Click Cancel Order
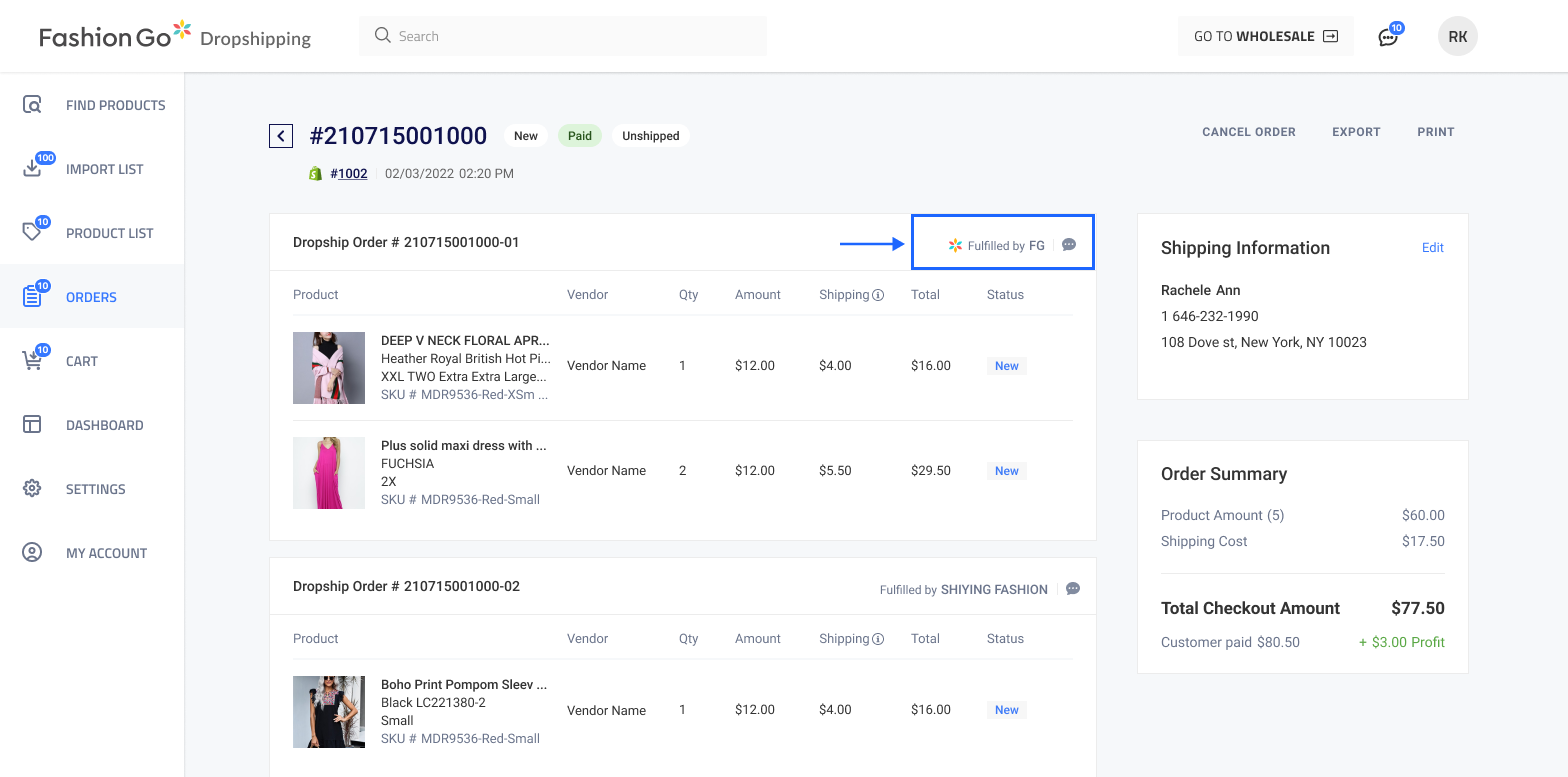Screen dimensions: 1568x777 coord(1248,132)
